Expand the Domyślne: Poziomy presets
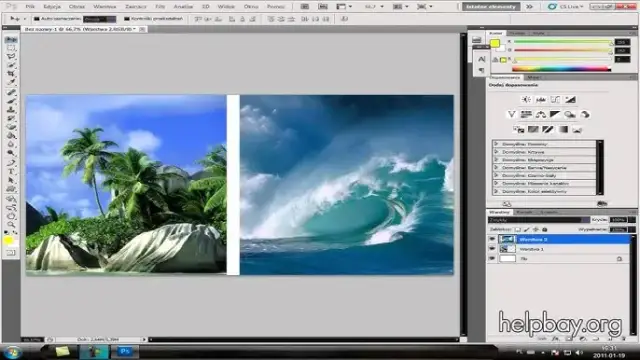This screenshot has height=360, width=640. (496, 144)
